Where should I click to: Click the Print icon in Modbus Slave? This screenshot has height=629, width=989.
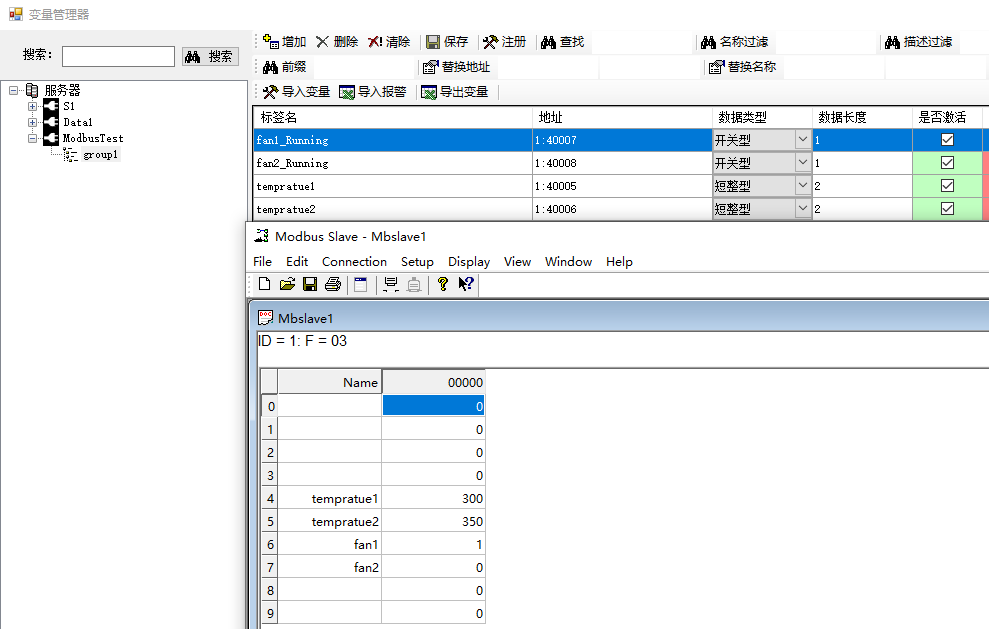tap(332, 284)
